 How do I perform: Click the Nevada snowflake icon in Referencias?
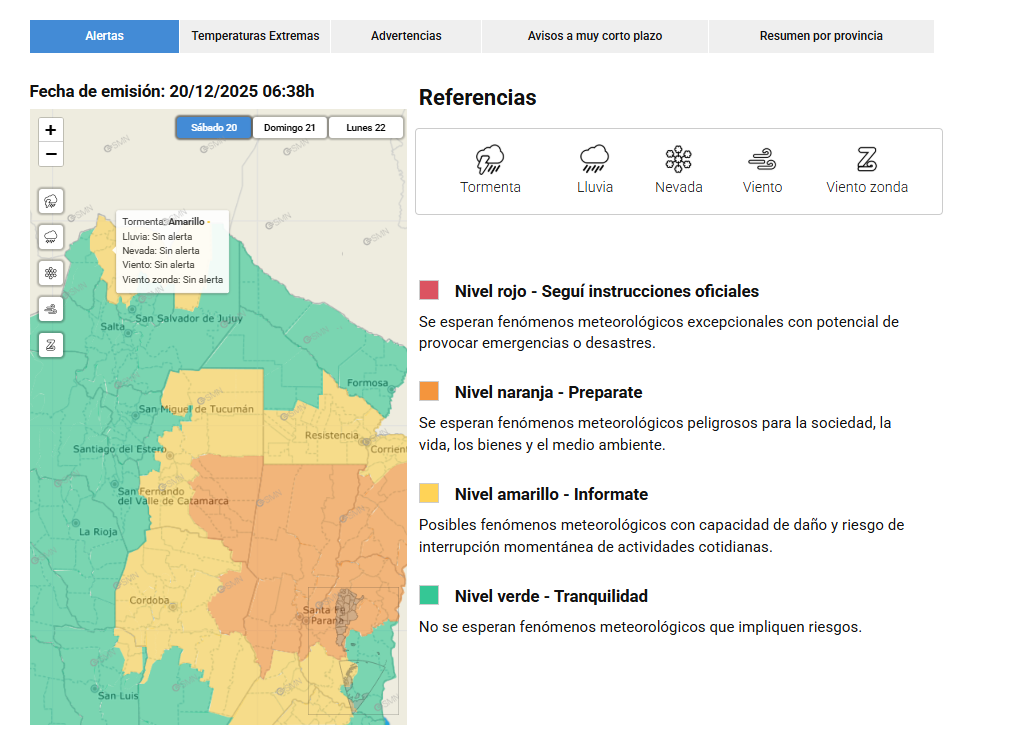point(678,159)
